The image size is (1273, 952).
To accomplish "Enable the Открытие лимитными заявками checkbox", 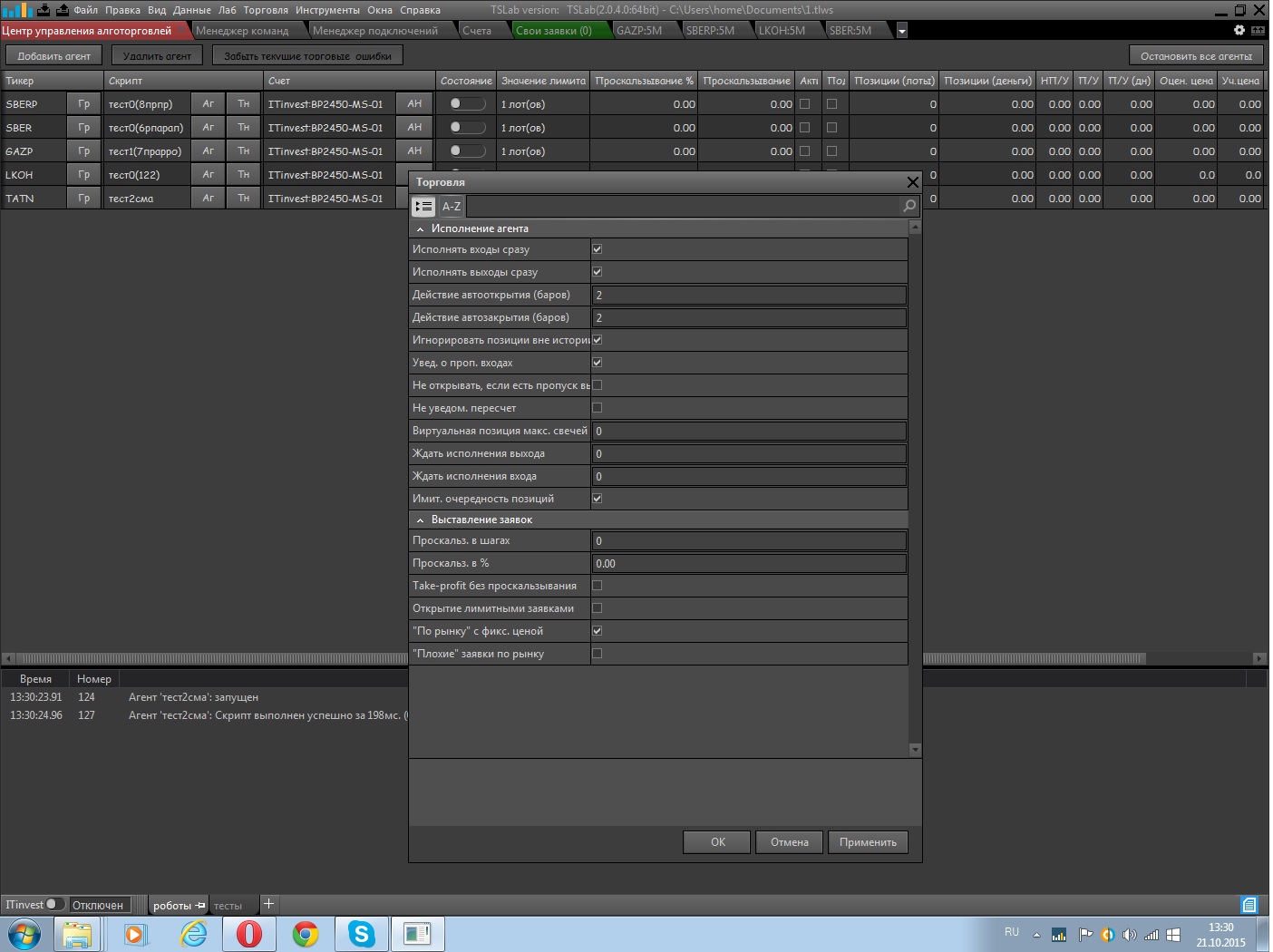I will point(597,607).
